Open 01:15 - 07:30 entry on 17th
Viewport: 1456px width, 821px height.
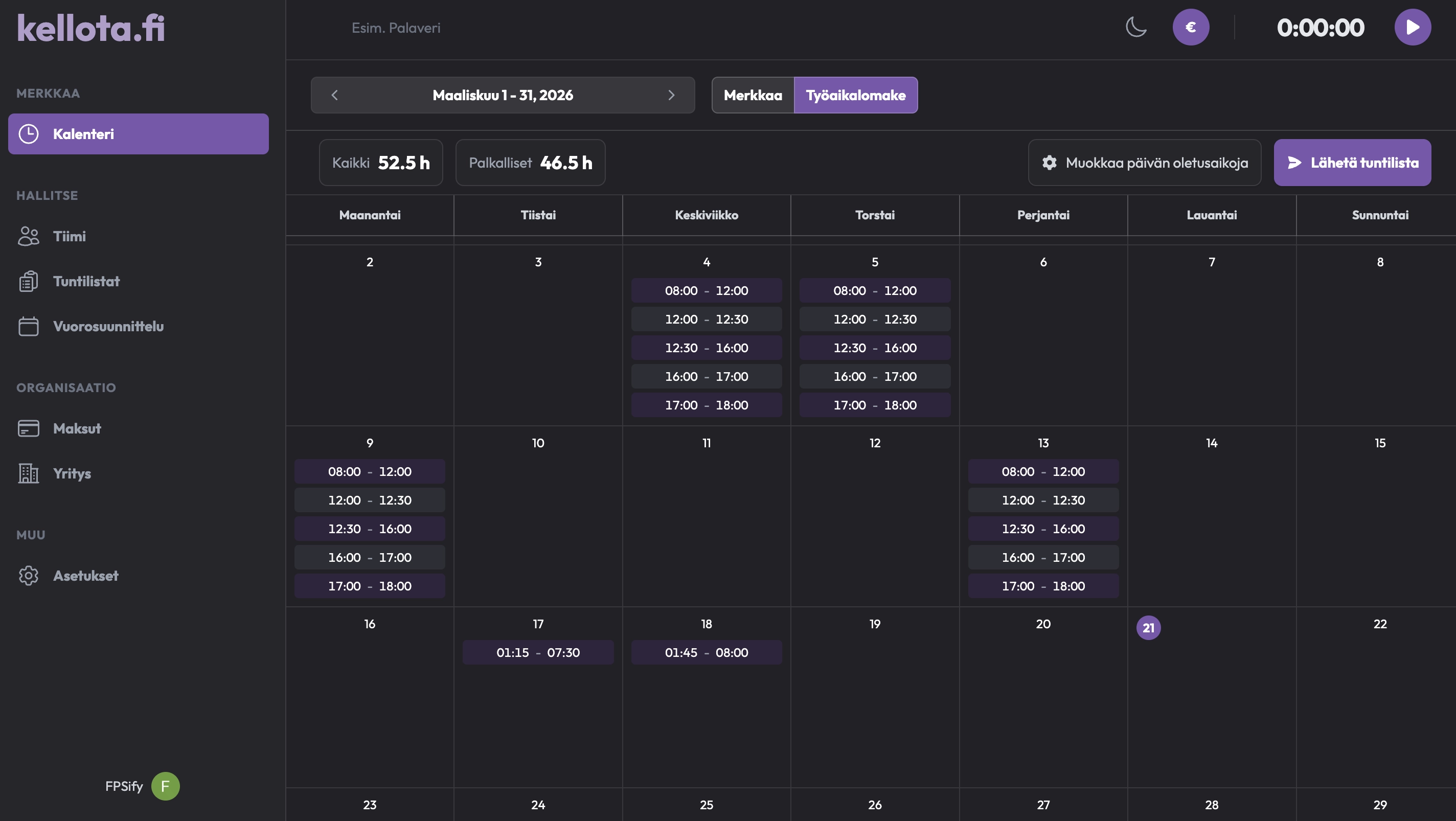click(537, 652)
